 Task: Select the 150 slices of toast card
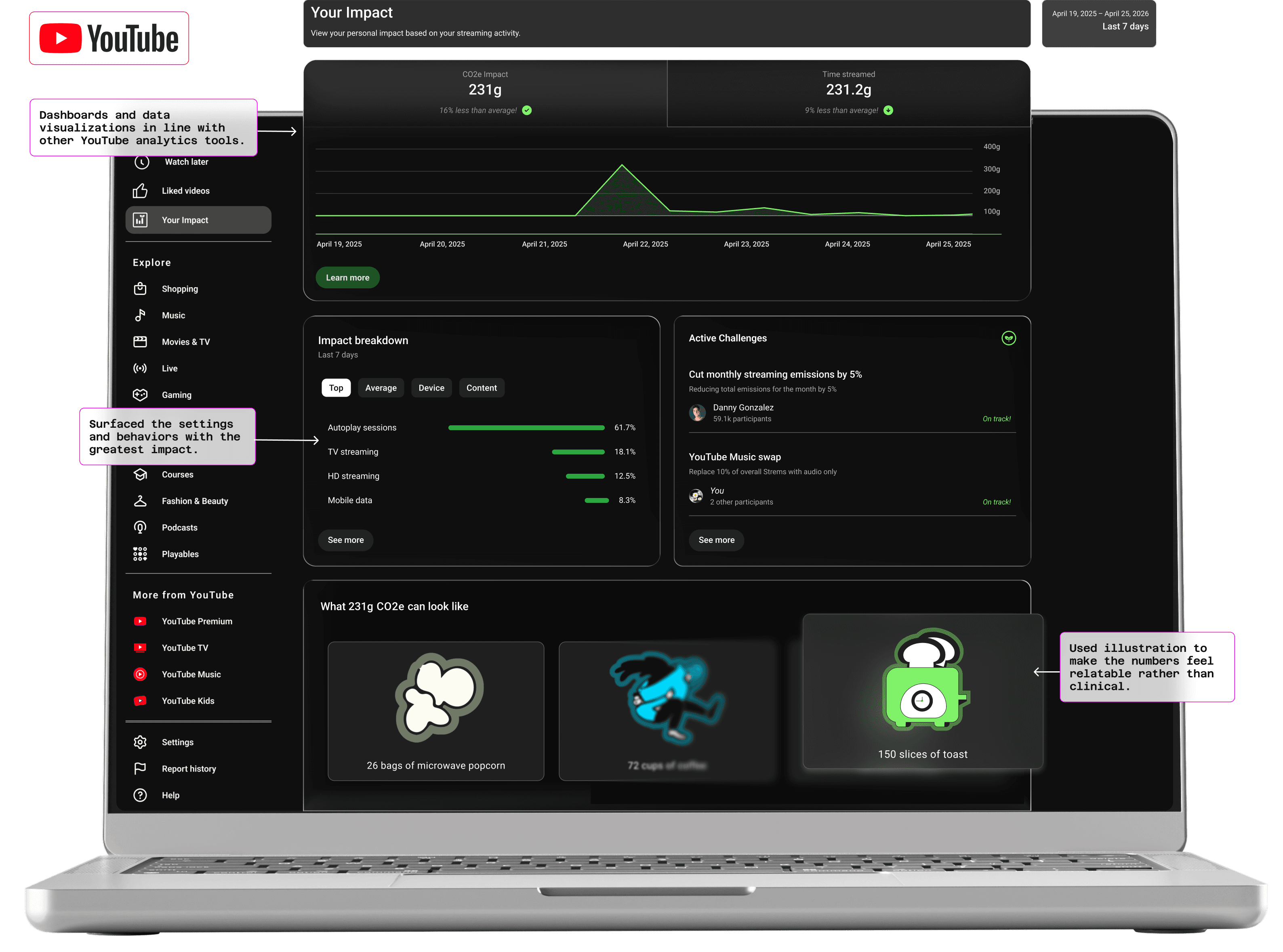click(922, 691)
